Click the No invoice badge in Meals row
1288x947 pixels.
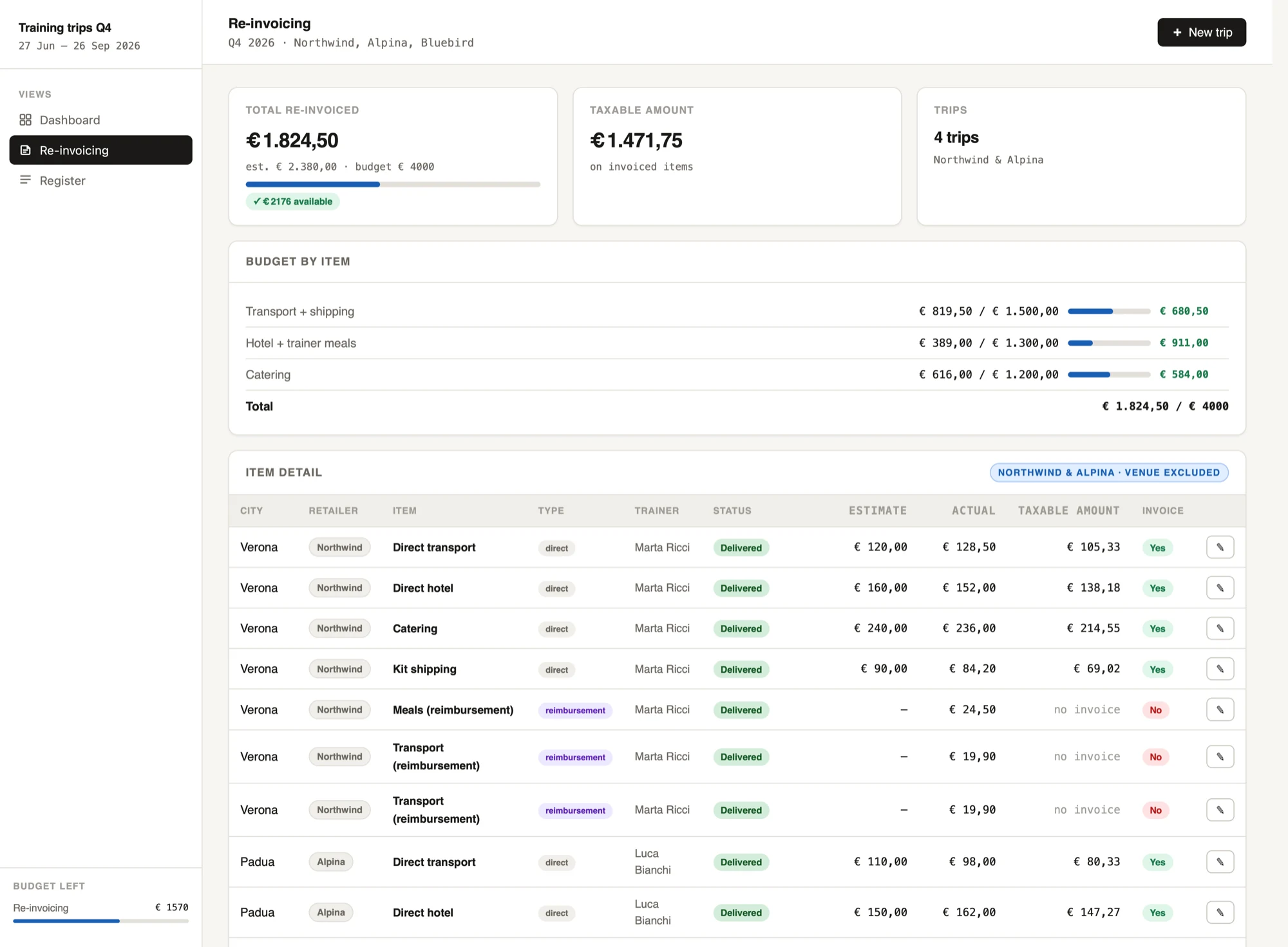(x=1156, y=710)
